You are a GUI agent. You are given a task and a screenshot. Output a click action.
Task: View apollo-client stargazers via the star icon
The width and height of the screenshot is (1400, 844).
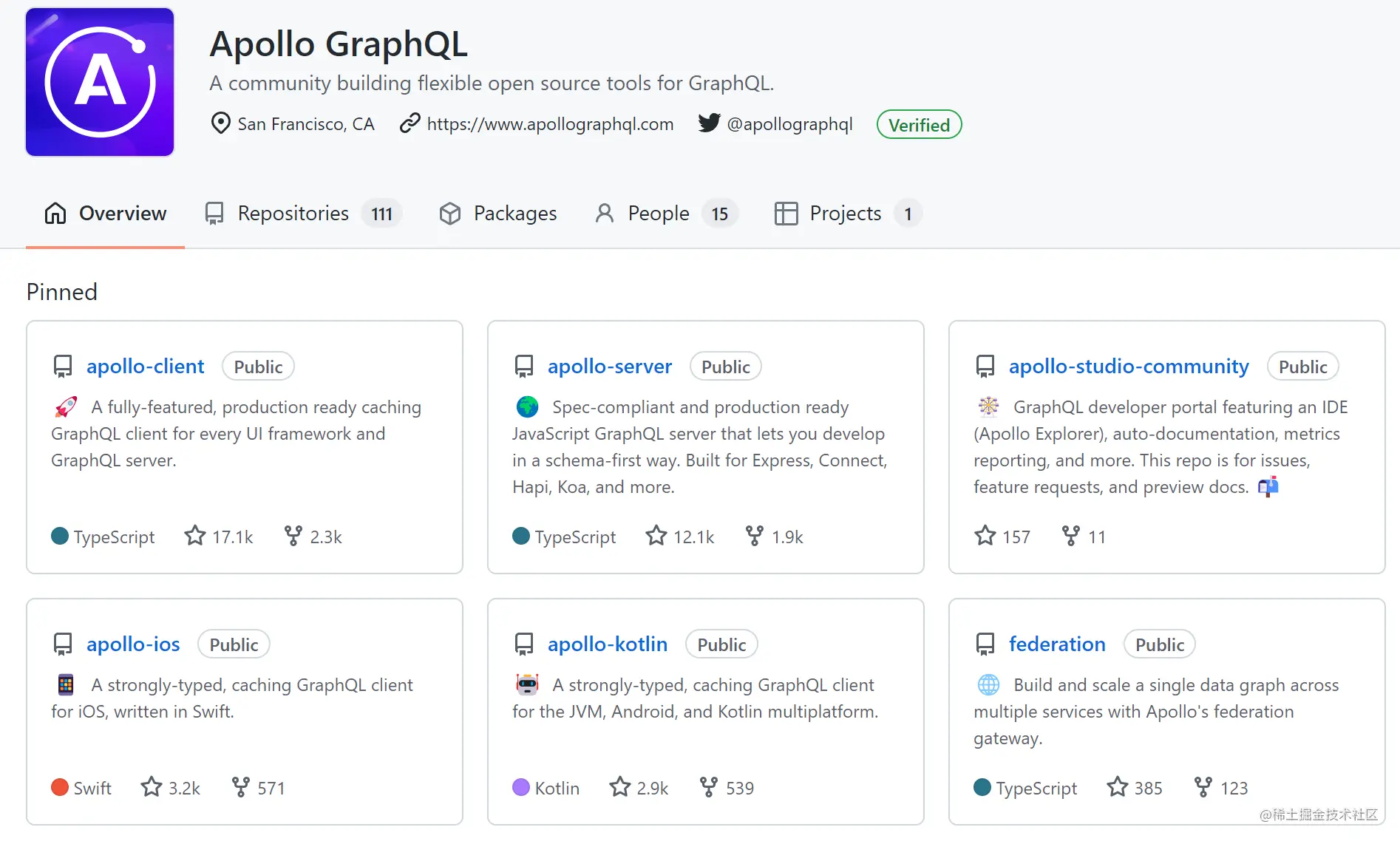click(195, 535)
